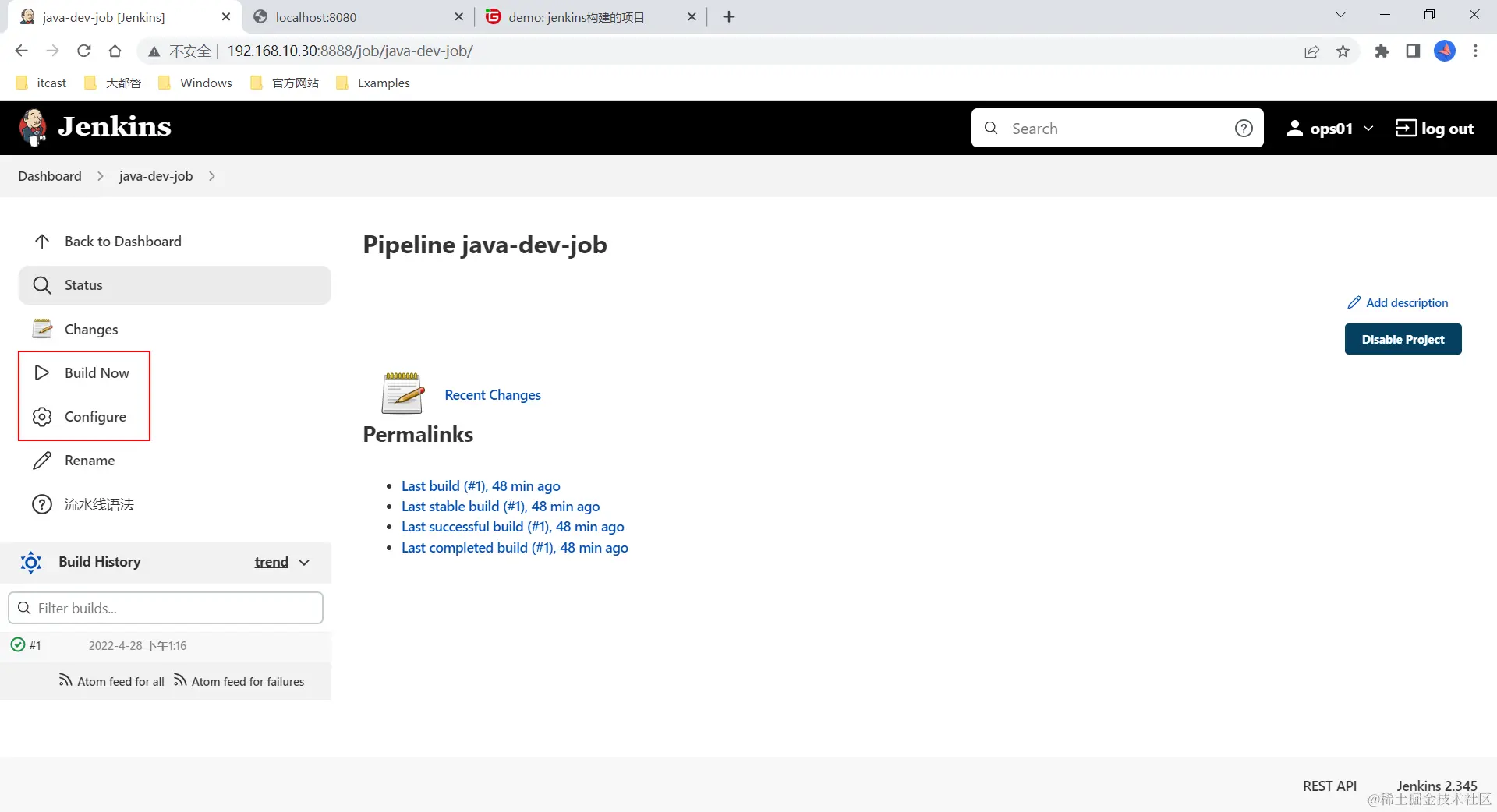This screenshot has height=812, width=1497.
Task: Click the log out button
Action: [1435, 129]
